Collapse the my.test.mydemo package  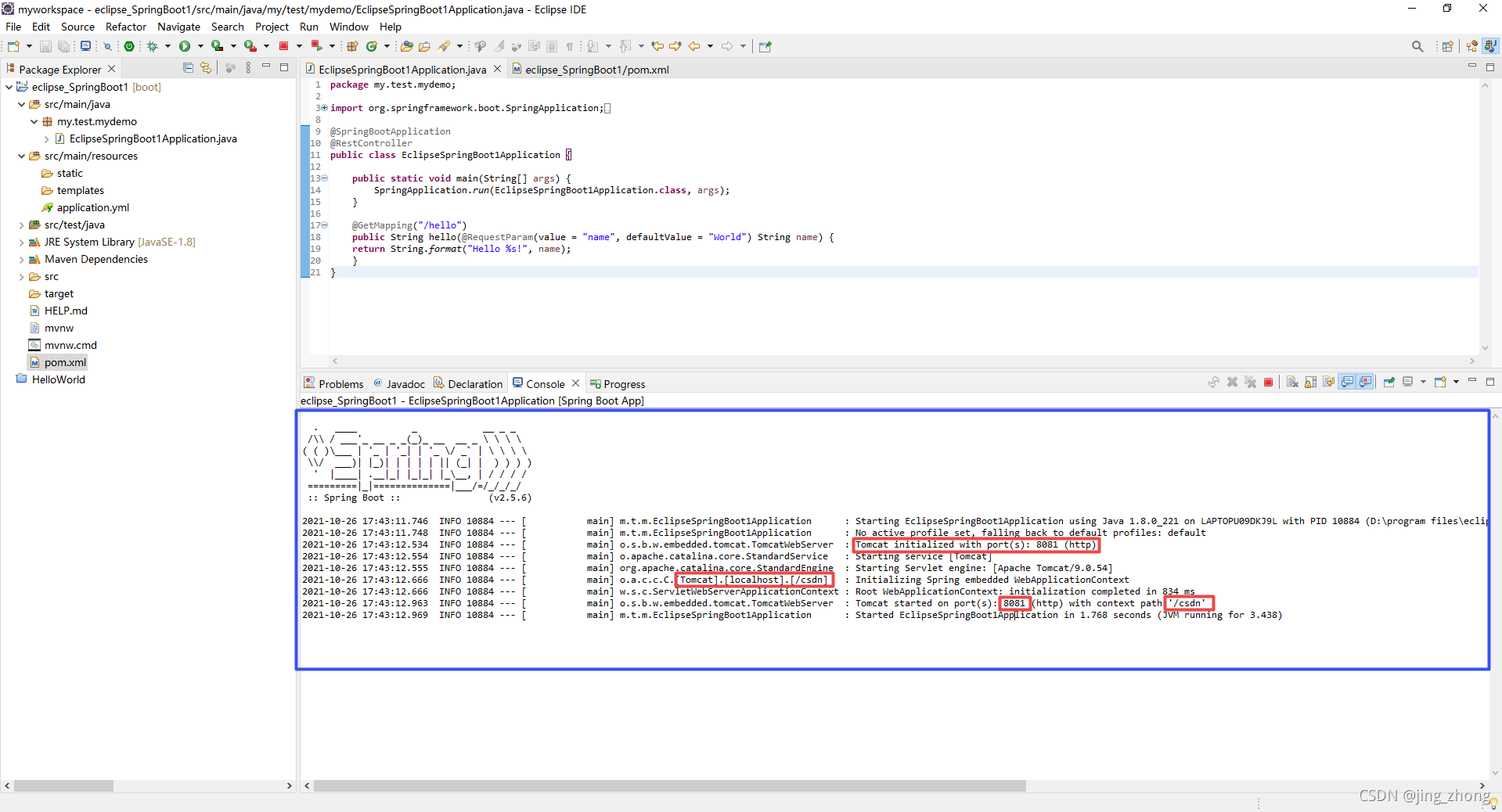[34, 121]
